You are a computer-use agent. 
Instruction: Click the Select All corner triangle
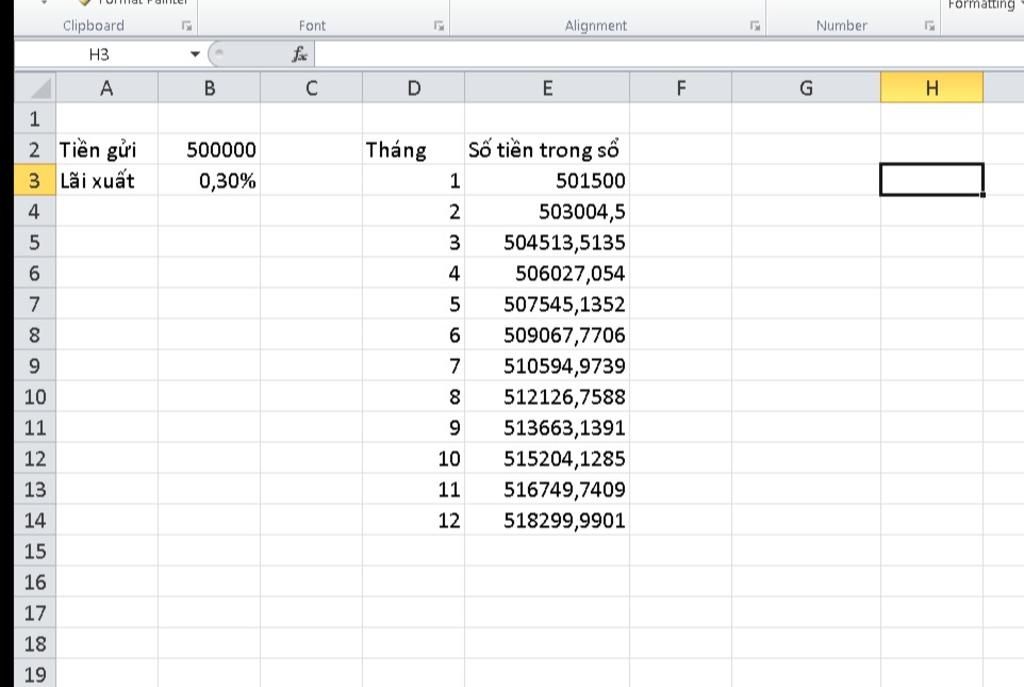click(35, 88)
